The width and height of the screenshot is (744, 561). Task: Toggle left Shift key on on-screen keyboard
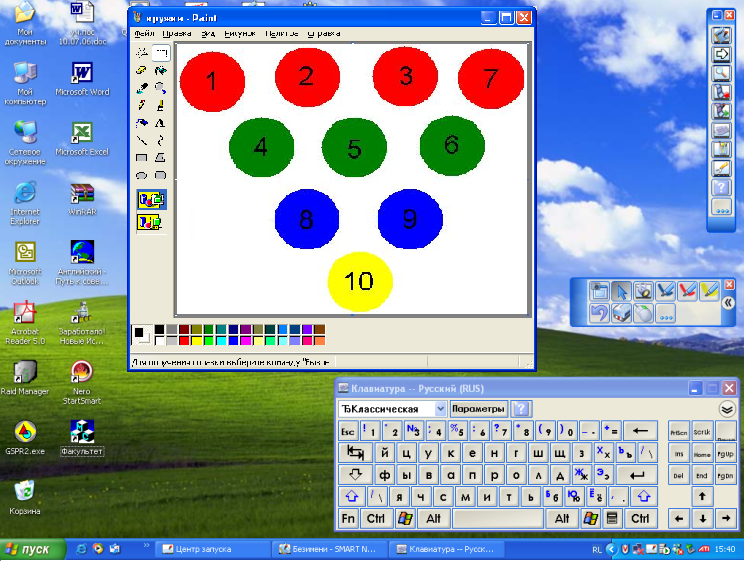pos(352,496)
